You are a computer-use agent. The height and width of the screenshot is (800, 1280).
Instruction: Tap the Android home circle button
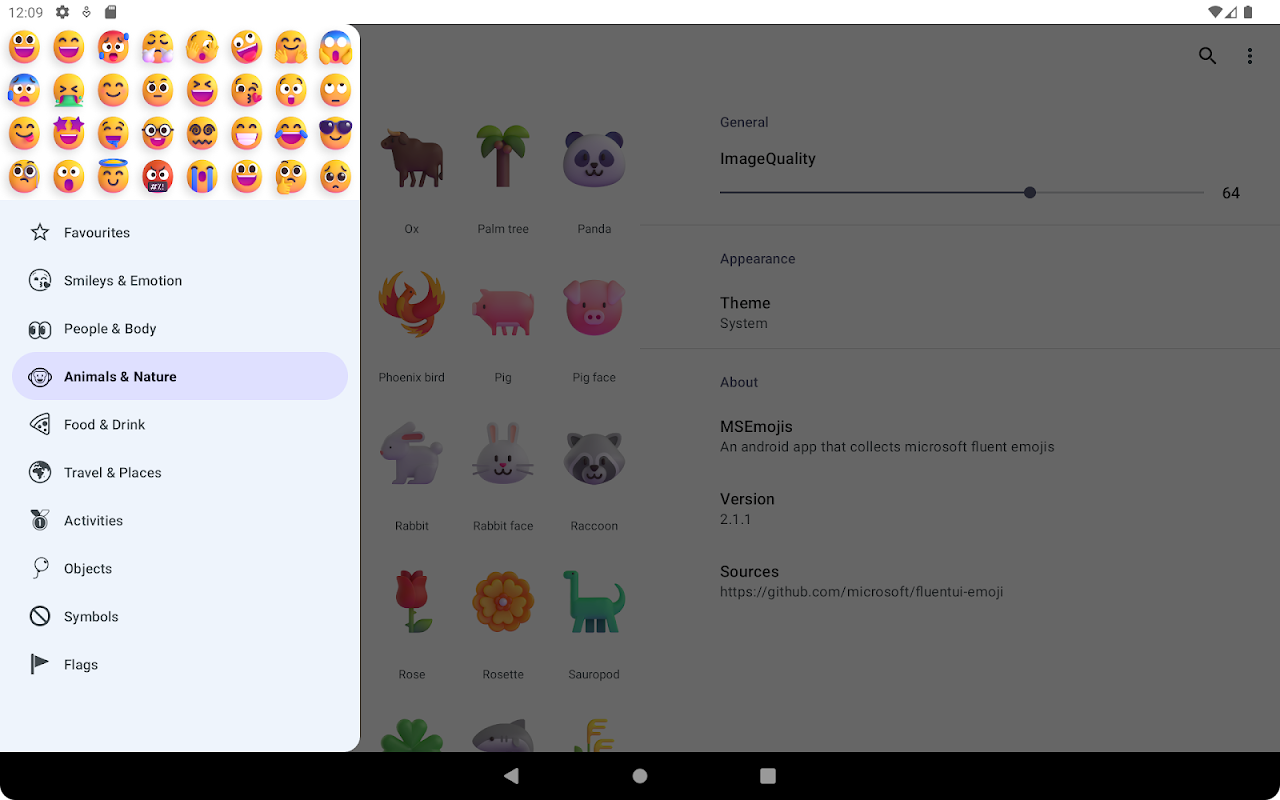[x=640, y=776]
